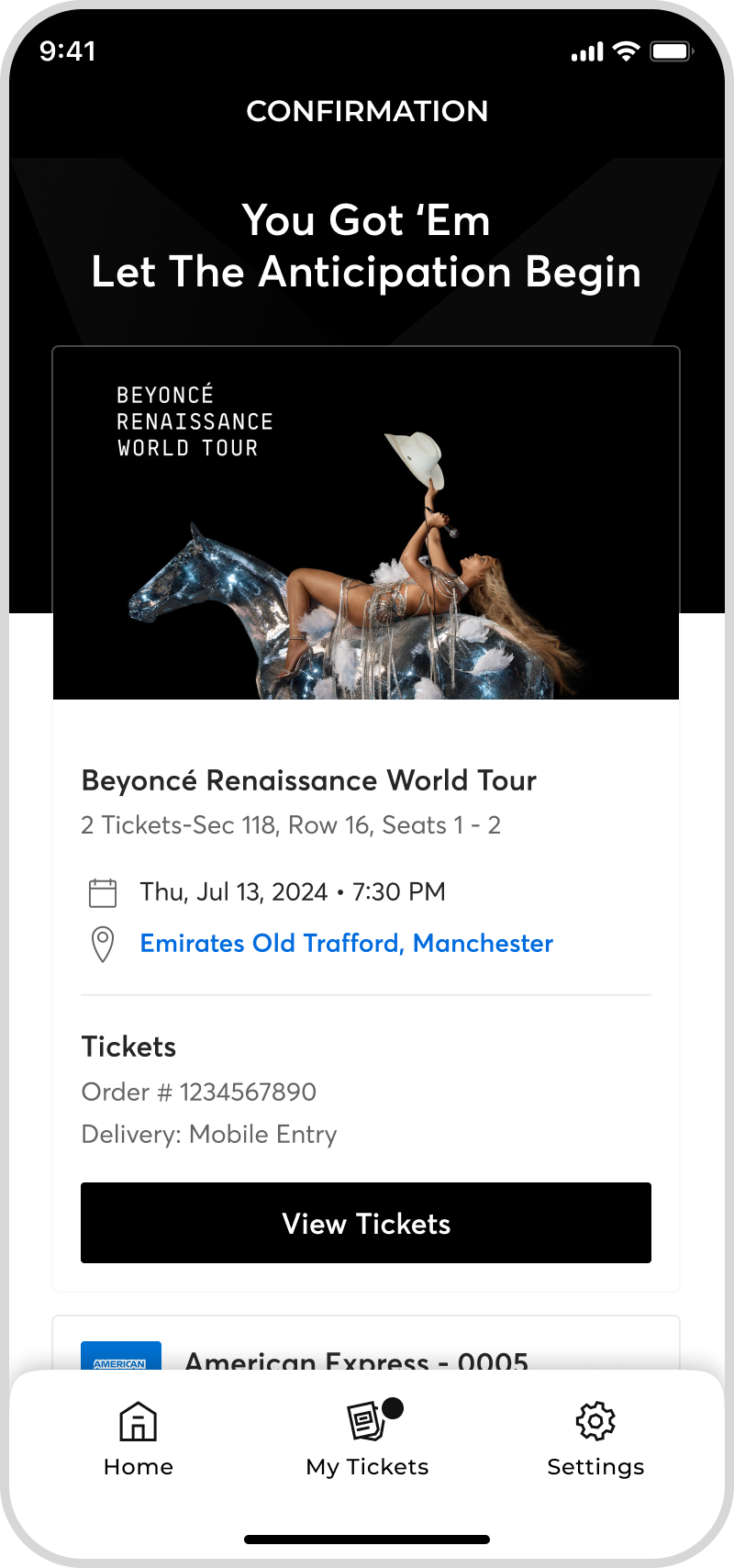This screenshot has width=734, height=1568.
Task: Tap the home indicator bar at bottom
Action: (x=367, y=1540)
